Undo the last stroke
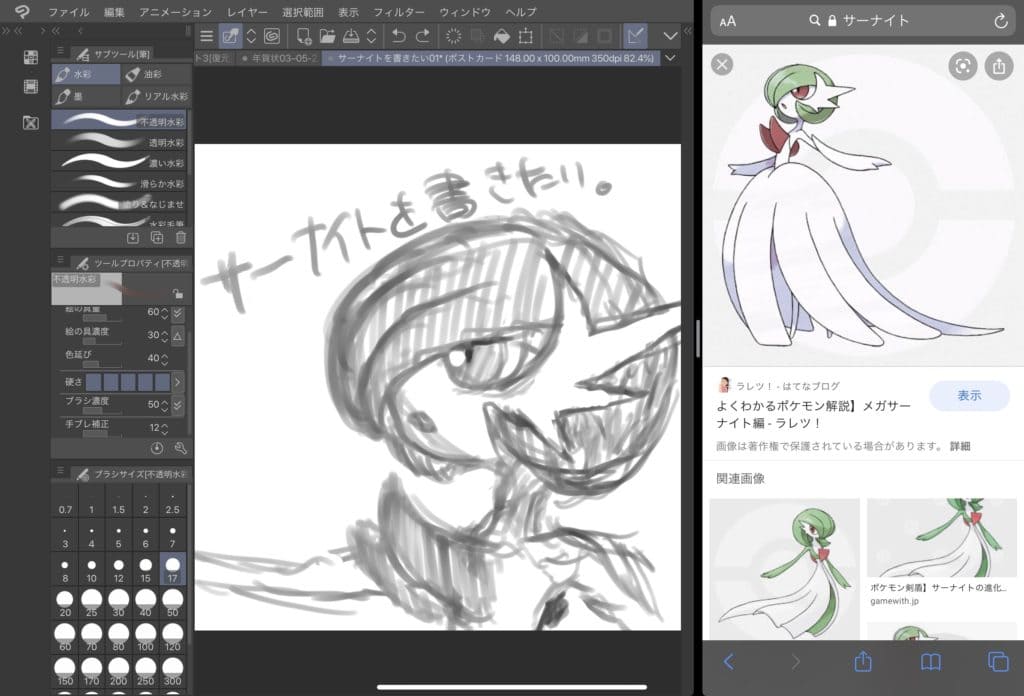 (x=398, y=37)
